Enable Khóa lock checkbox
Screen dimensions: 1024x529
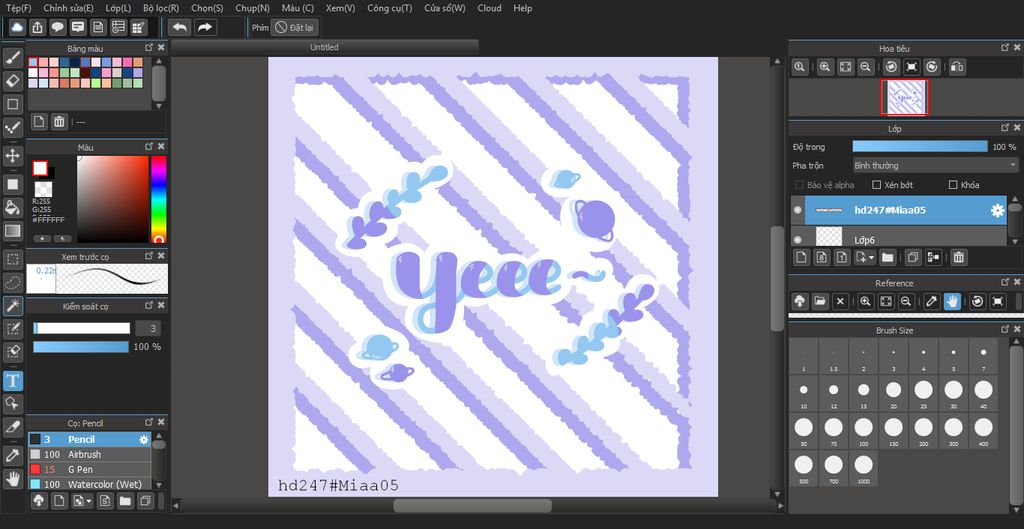pos(953,185)
